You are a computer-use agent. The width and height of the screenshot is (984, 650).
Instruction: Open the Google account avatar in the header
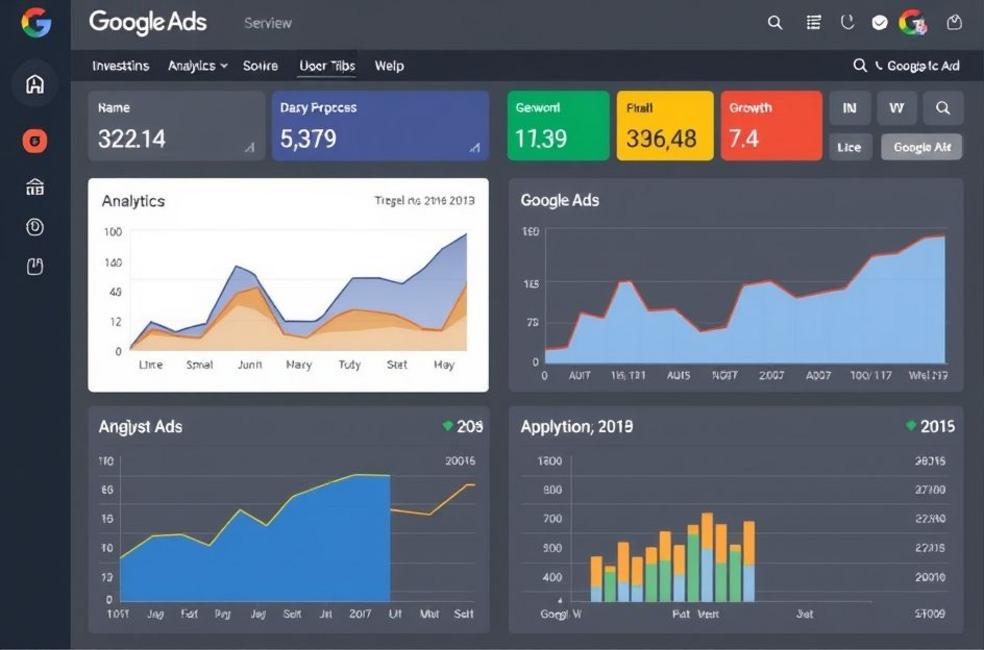(x=912, y=22)
